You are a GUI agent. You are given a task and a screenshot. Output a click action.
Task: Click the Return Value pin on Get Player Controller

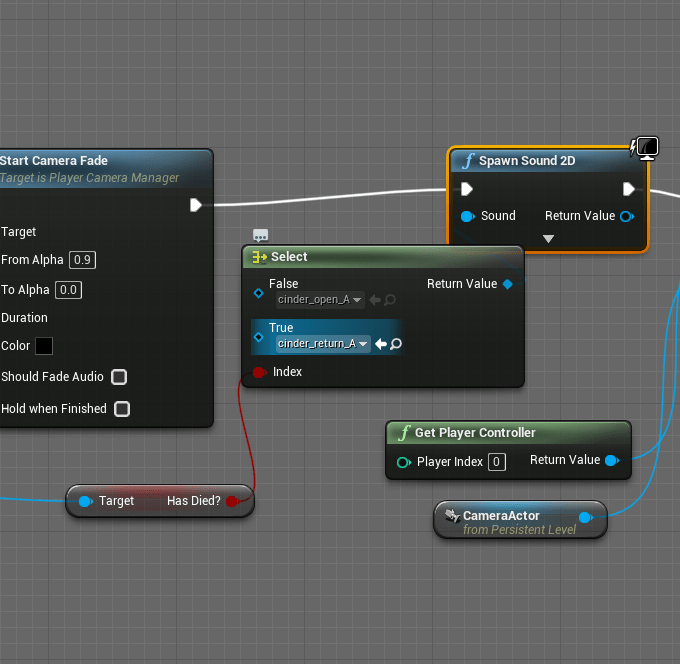(x=612, y=461)
